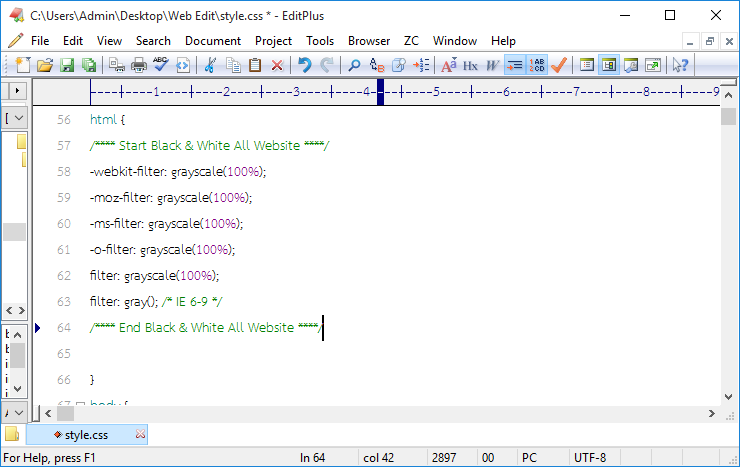
Task: Switch to the style.css document tab
Action: click(x=86, y=434)
